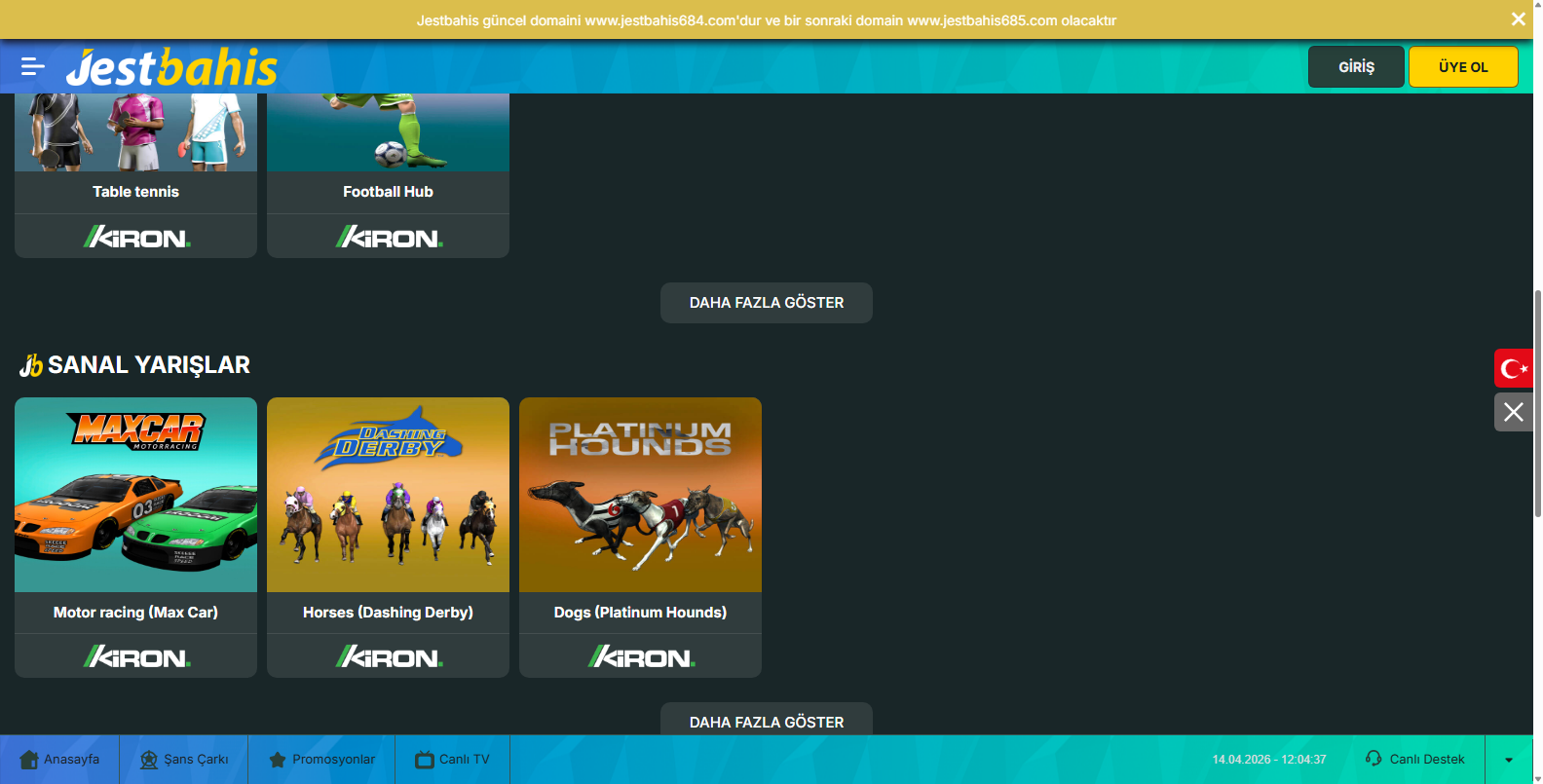Click the Kiron logo under Football Hub

click(389, 237)
